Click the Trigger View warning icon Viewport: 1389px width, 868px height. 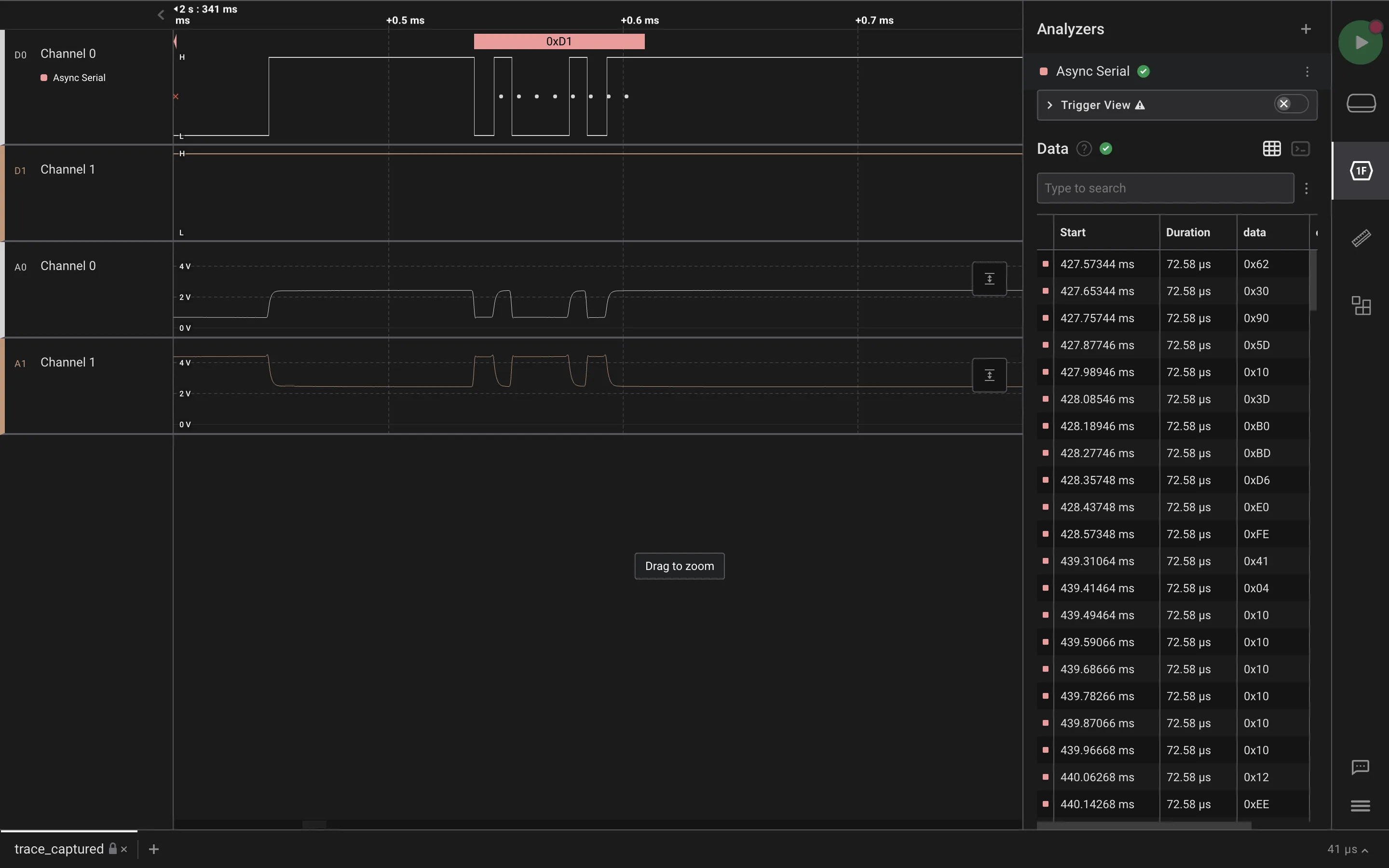tap(1140, 105)
